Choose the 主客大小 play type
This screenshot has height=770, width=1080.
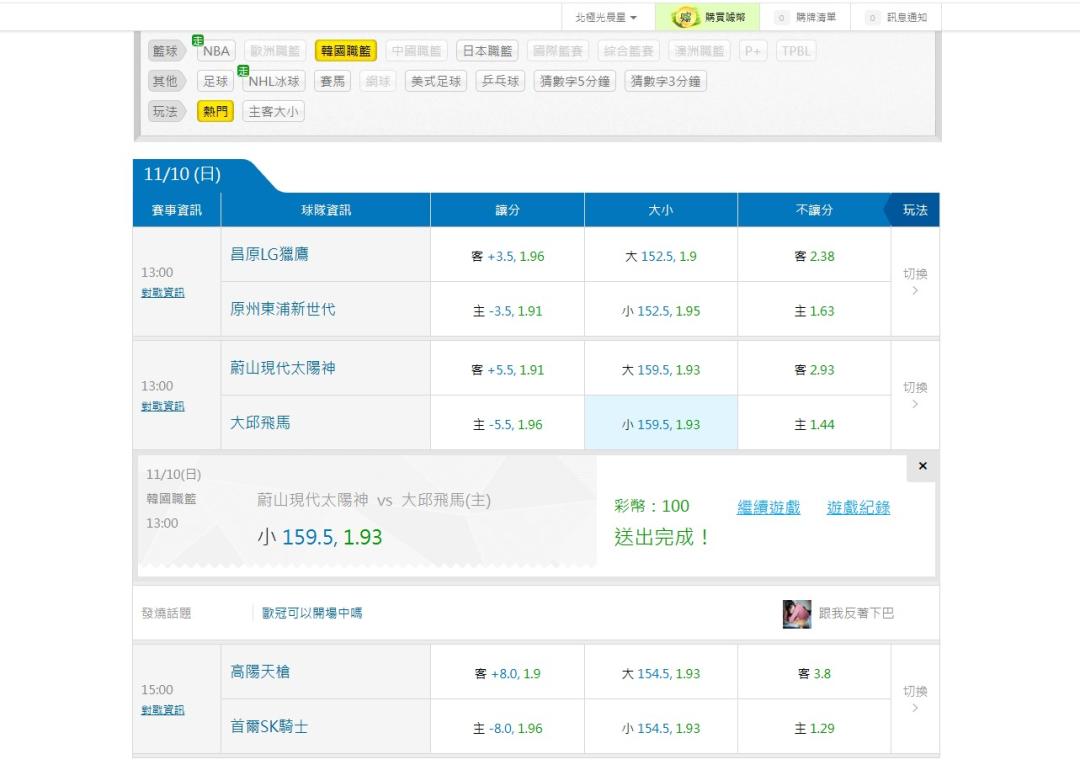(x=273, y=112)
